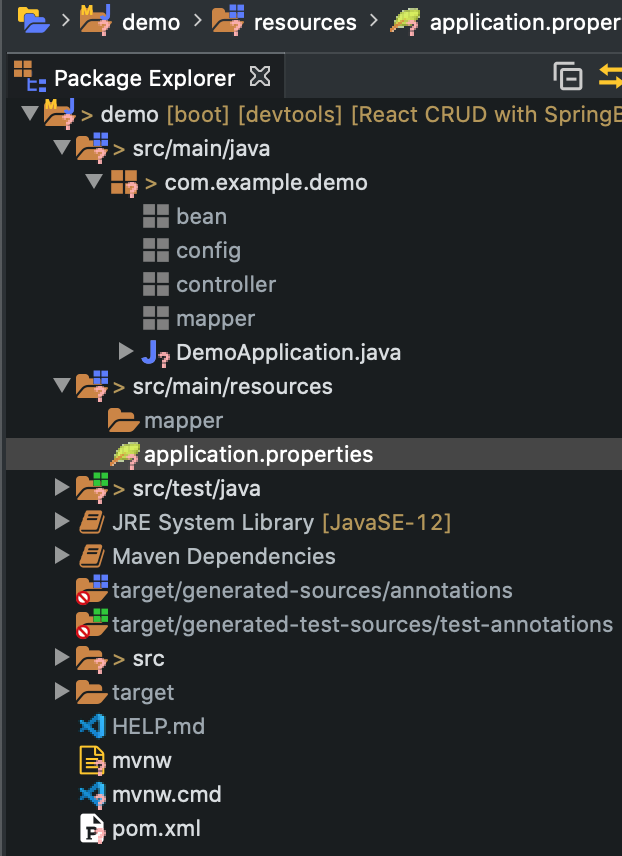Click the src/main/java folder icon
Image resolution: width=622 pixels, height=856 pixels.
click(92, 148)
